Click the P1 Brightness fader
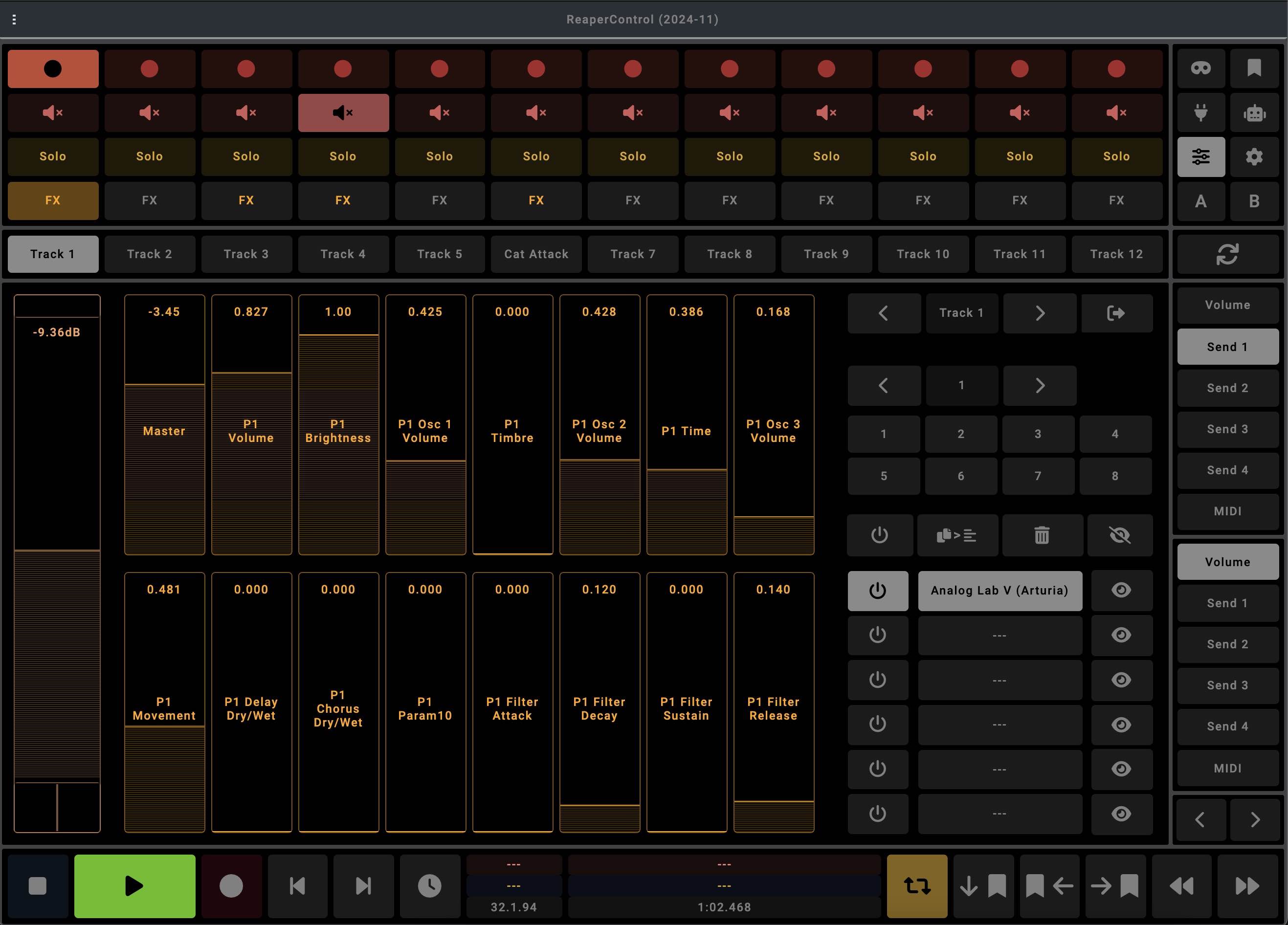The height and width of the screenshot is (925, 1288). pos(338,432)
